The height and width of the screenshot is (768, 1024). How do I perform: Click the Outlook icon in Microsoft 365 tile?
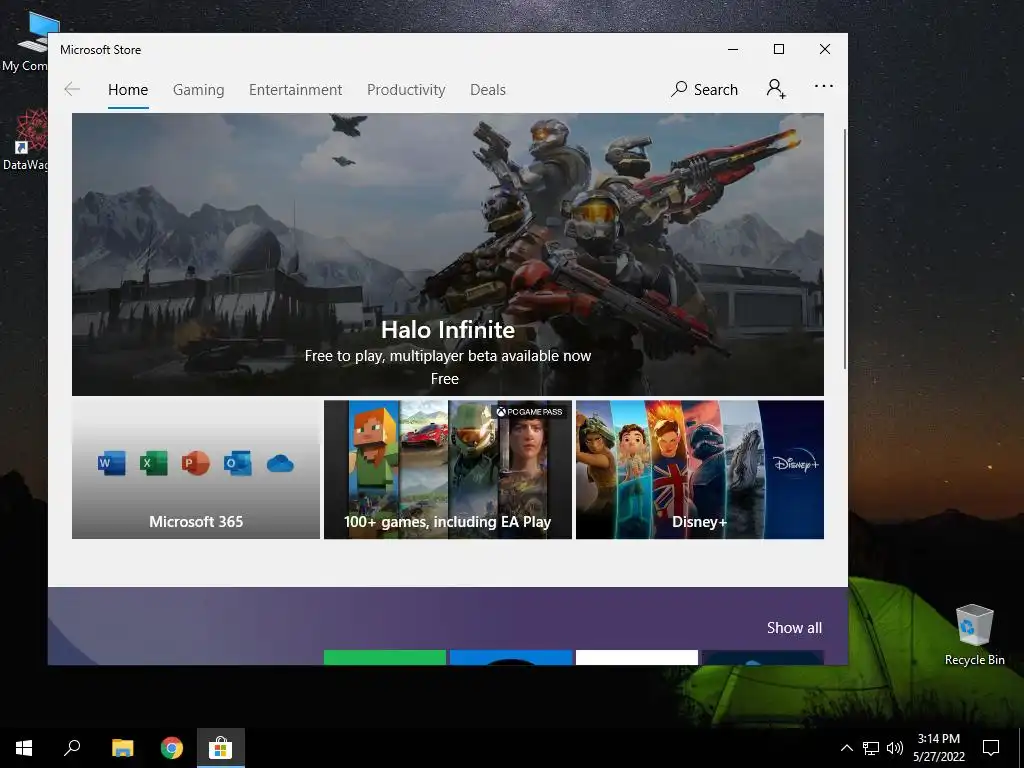tap(237, 463)
